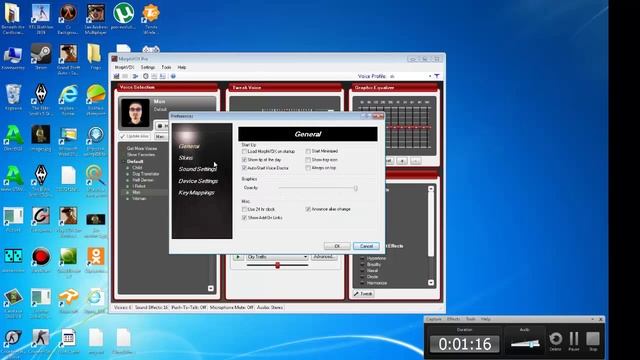Toggle Show tip of the day checkbox
This screenshot has height=360, width=640.
244,160
